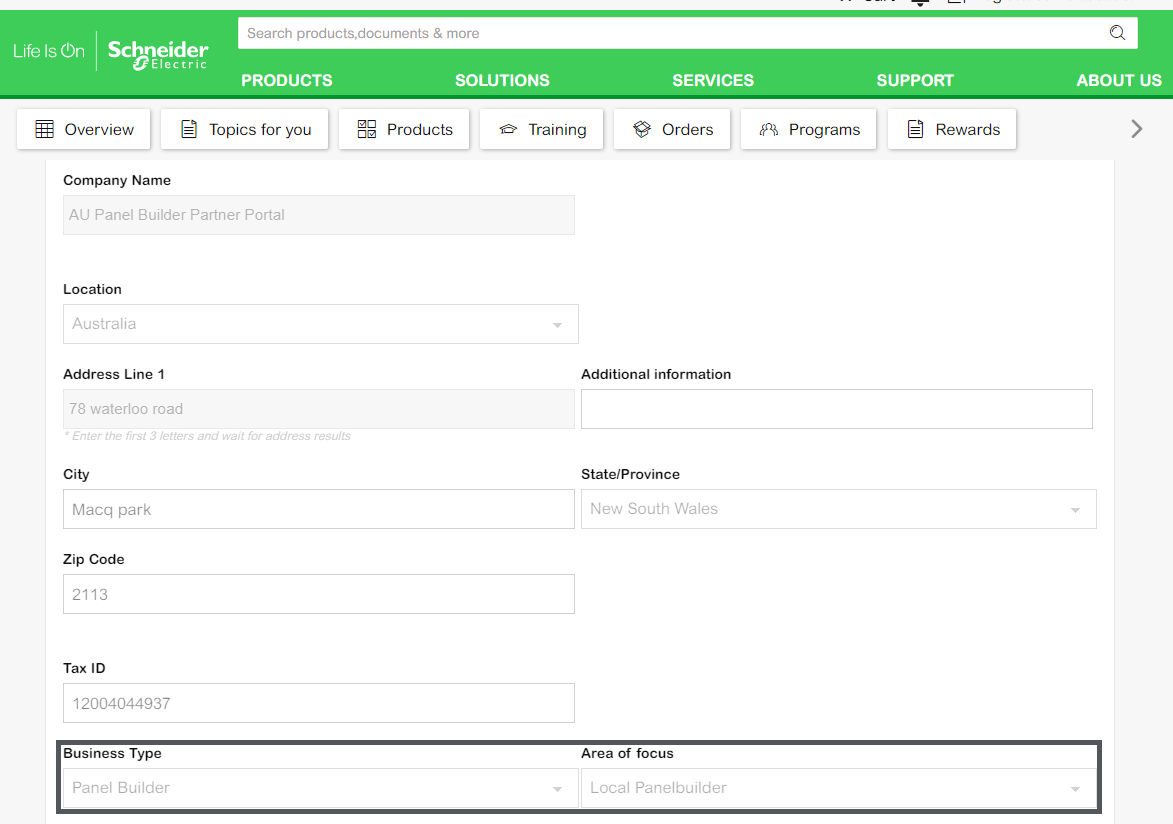Open the SOLUTIONS menu
The height and width of the screenshot is (824, 1173).
point(502,80)
